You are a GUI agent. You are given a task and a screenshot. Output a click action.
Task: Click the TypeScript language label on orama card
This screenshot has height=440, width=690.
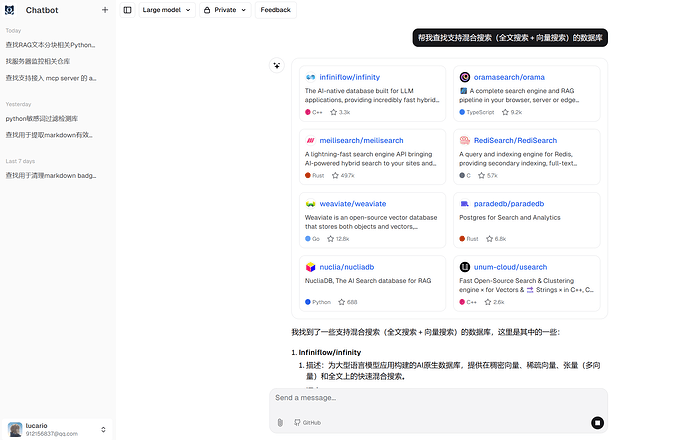coord(480,112)
